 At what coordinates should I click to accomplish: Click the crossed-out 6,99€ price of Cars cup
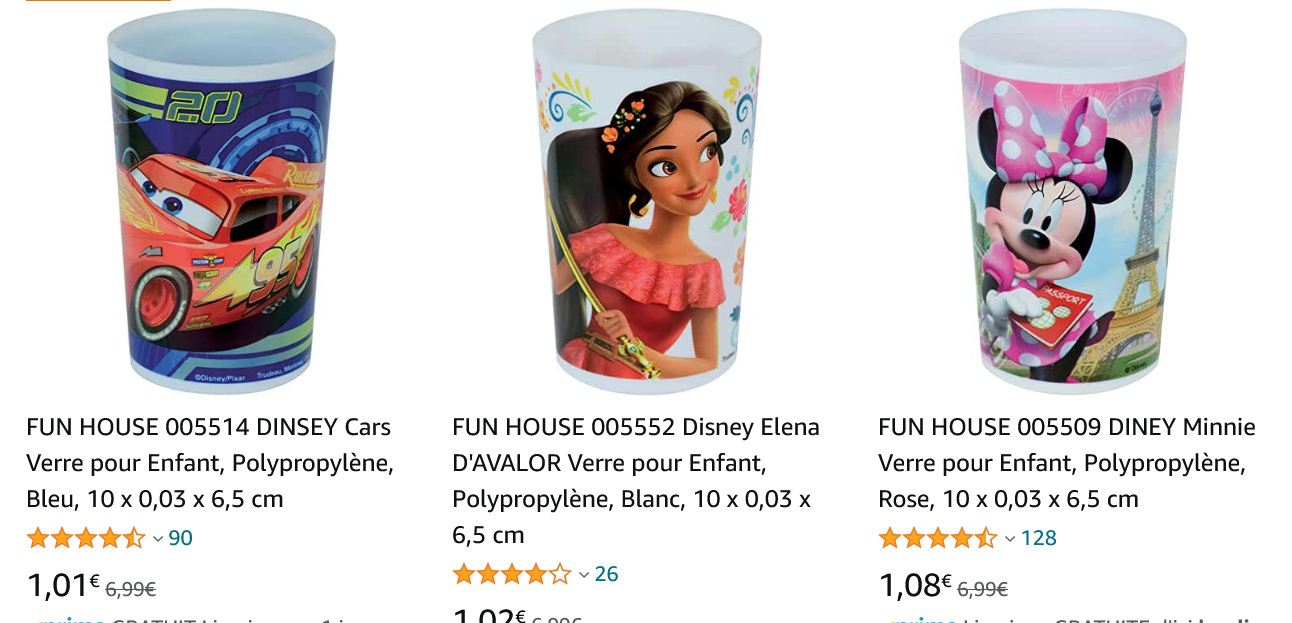click(x=132, y=590)
